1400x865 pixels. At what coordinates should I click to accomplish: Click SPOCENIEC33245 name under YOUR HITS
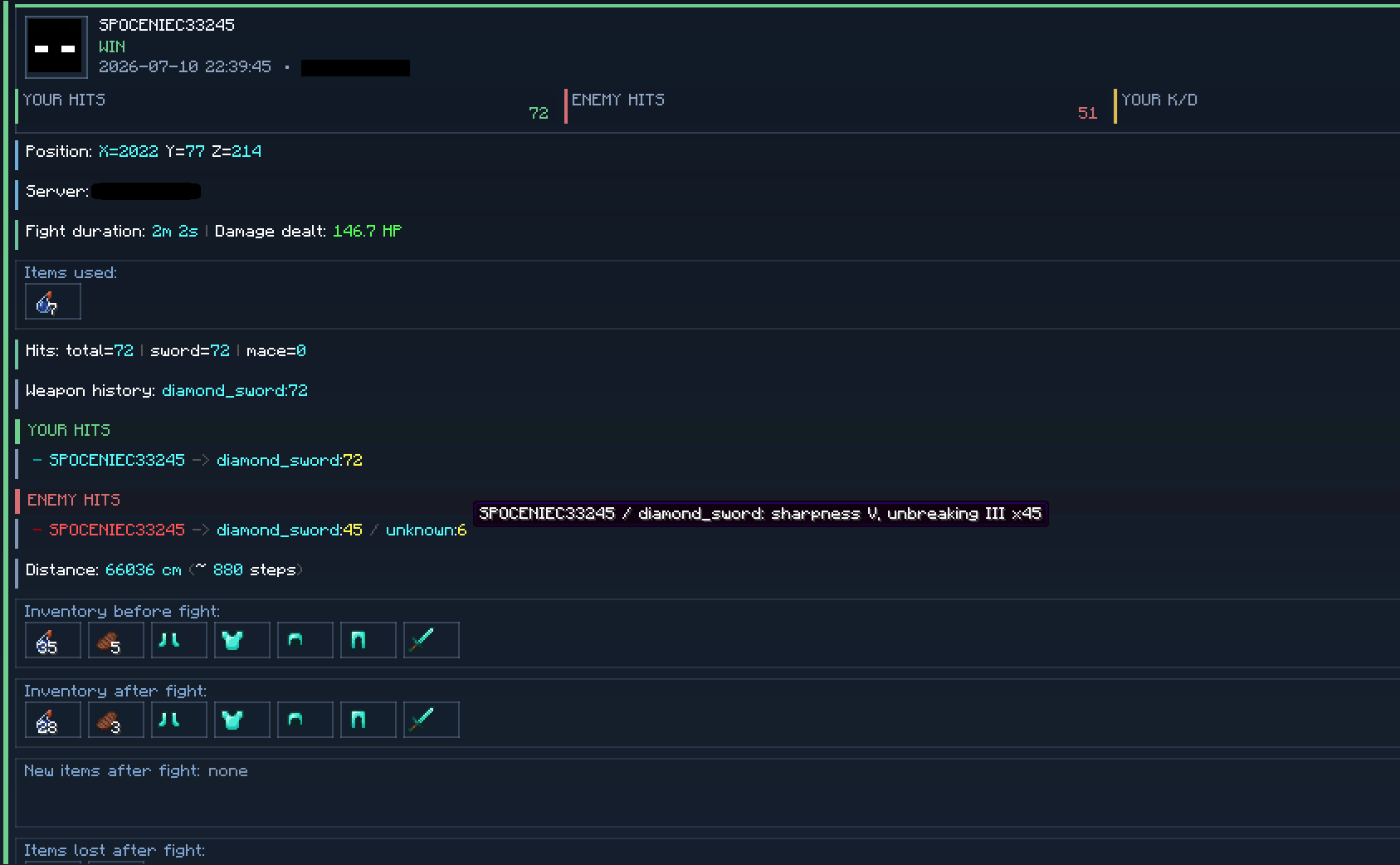pos(117,460)
